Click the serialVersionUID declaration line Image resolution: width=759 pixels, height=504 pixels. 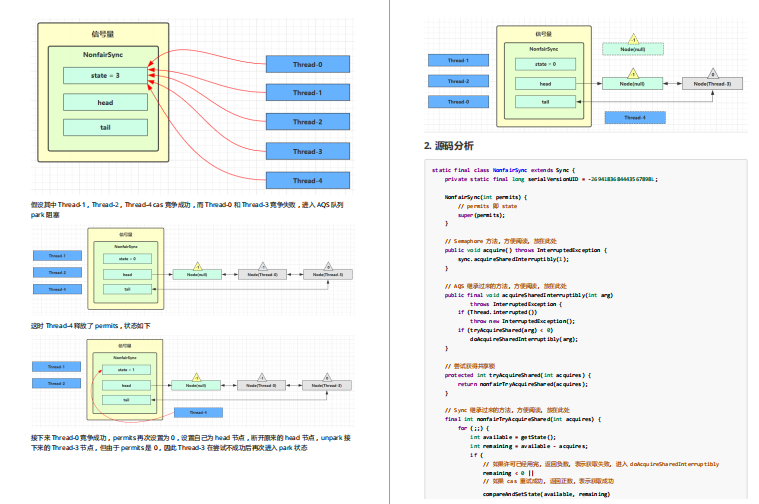coord(551,179)
